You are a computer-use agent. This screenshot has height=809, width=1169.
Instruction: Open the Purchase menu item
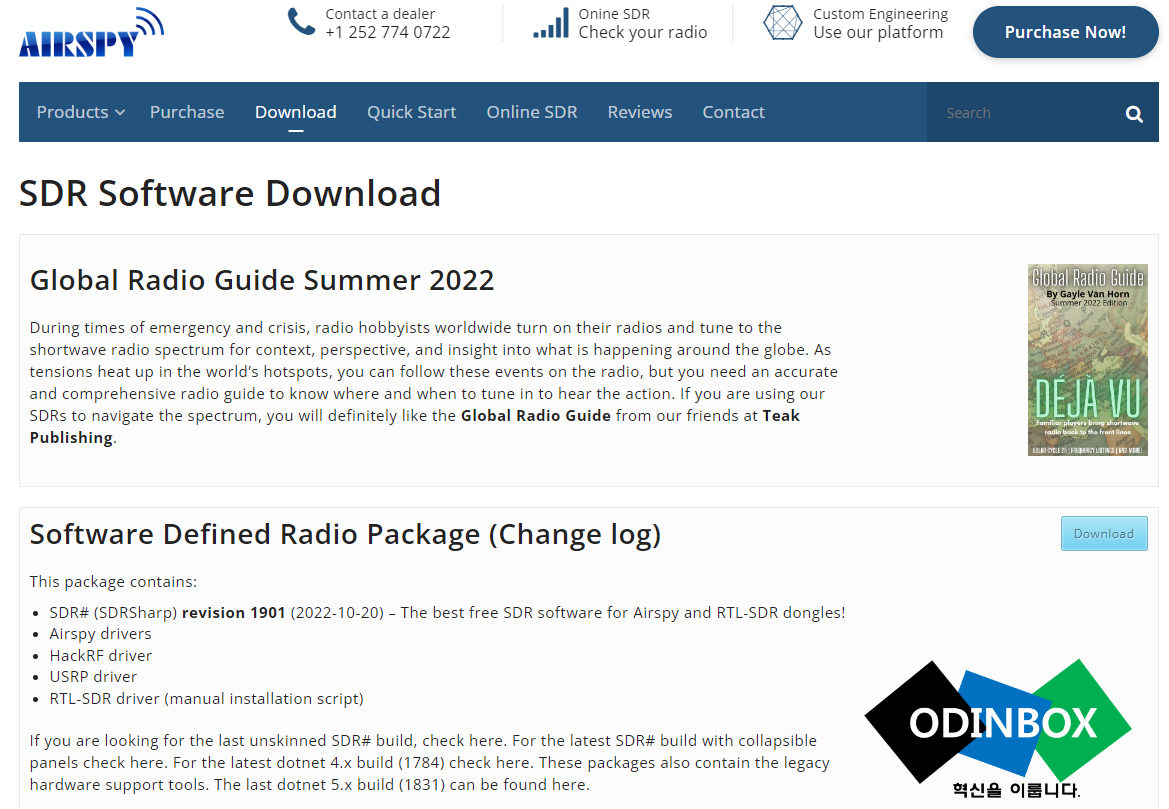point(187,112)
